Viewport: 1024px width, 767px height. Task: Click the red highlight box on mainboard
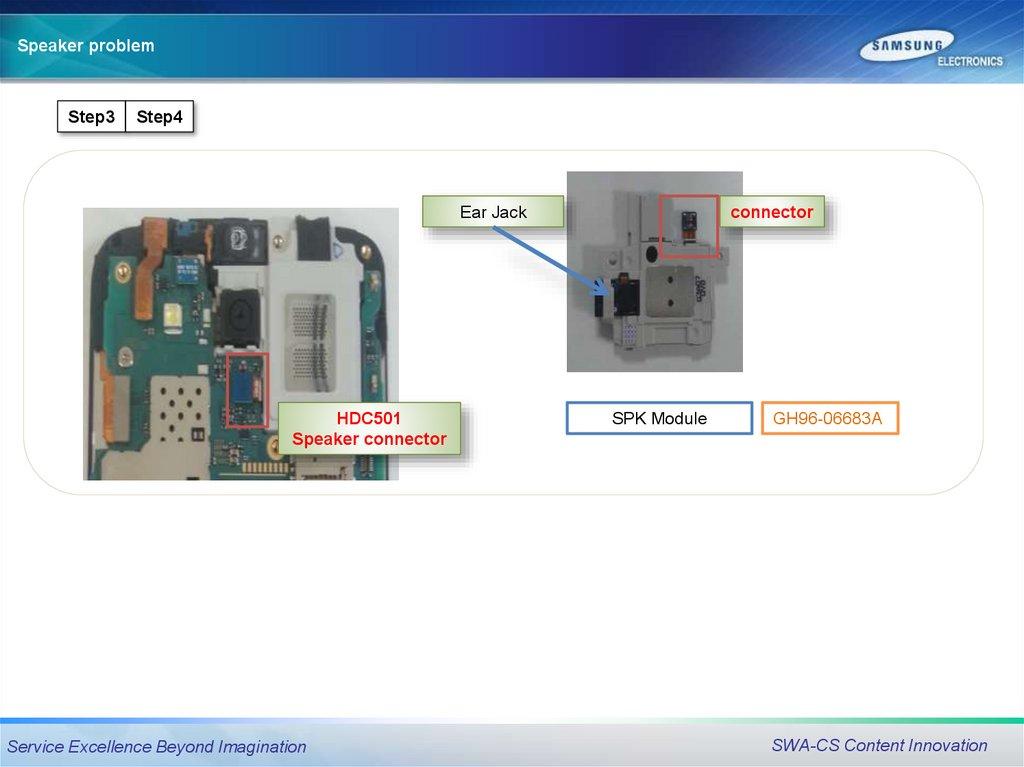point(247,390)
